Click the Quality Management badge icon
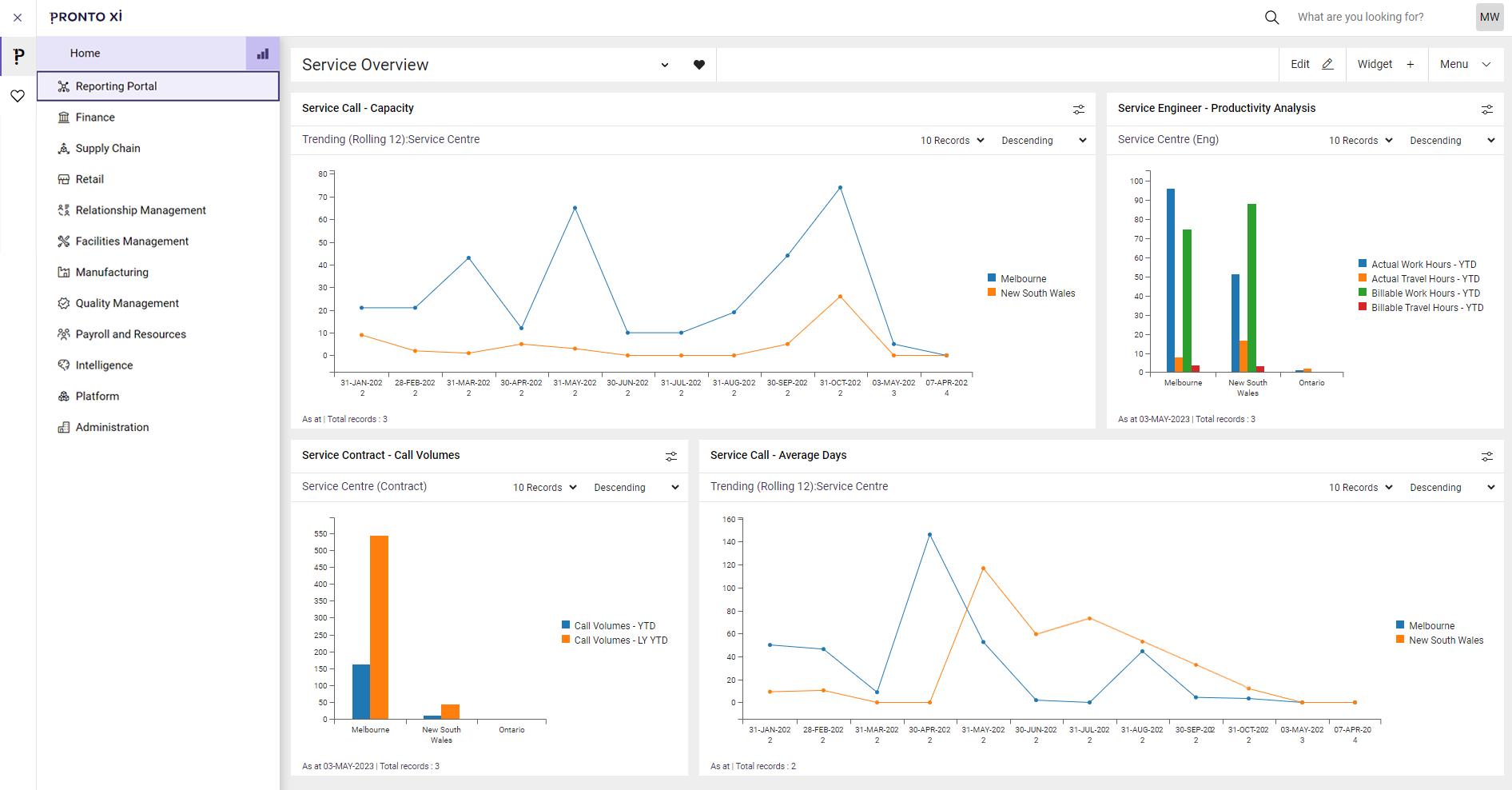This screenshot has width=1512, height=790. (x=64, y=303)
